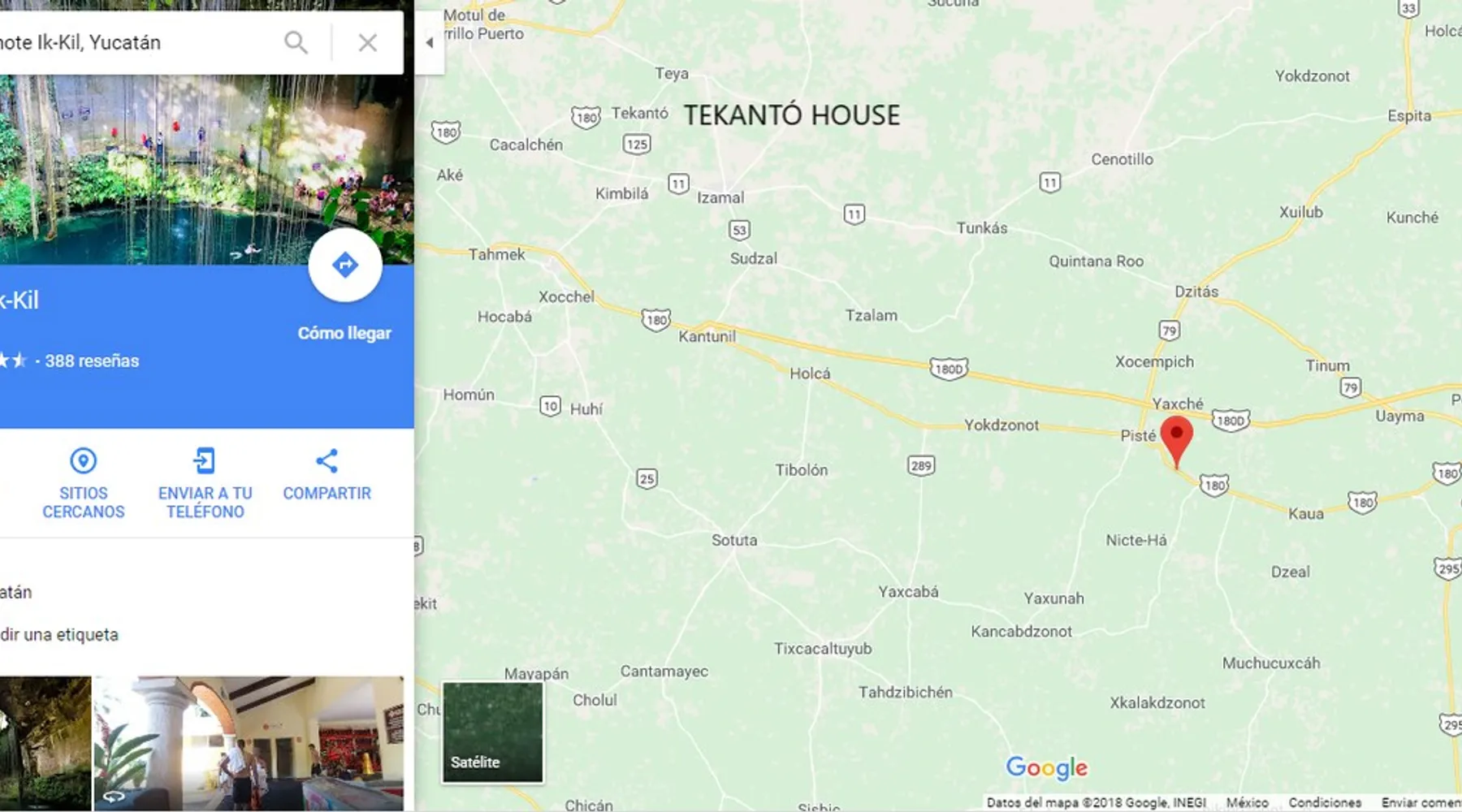Select Enviar a tu teléfono
The width and height of the screenshot is (1462, 812).
[x=205, y=483]
